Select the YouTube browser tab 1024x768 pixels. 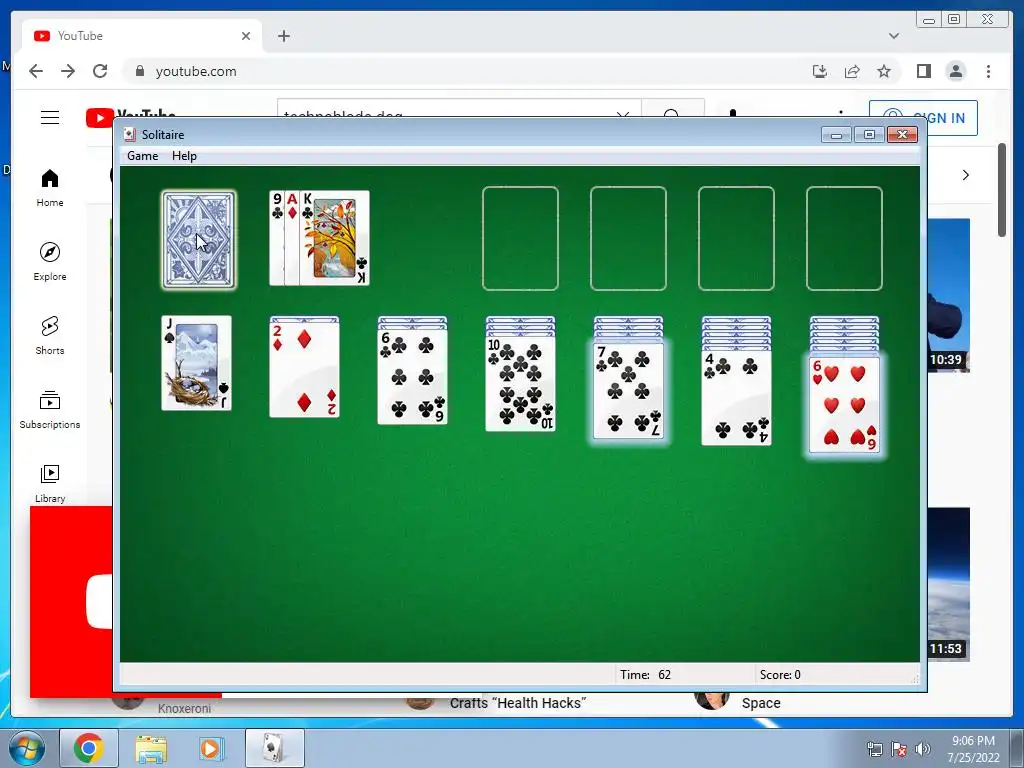click(142, 36)
